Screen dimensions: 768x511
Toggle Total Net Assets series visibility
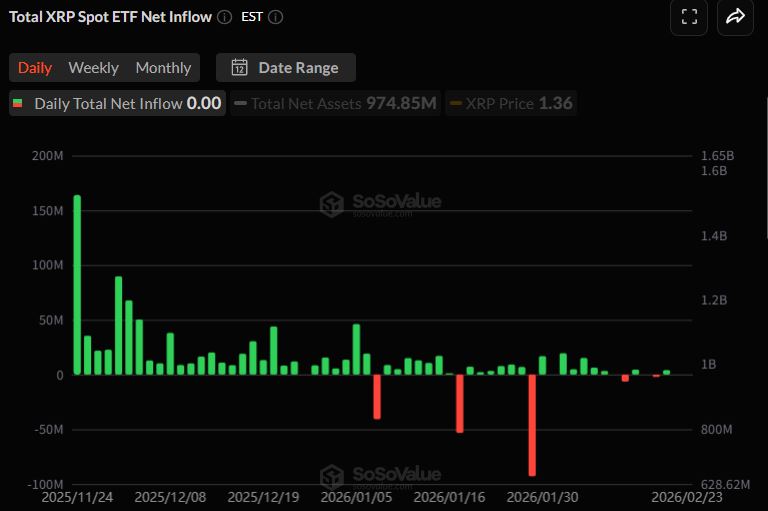coord(335,103)
